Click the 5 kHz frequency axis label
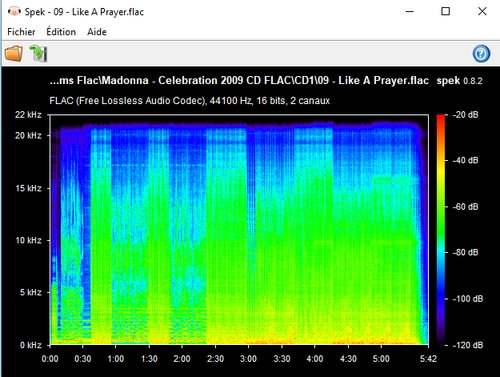The height and width of the screenshot is (377, 500). [30, 293]
